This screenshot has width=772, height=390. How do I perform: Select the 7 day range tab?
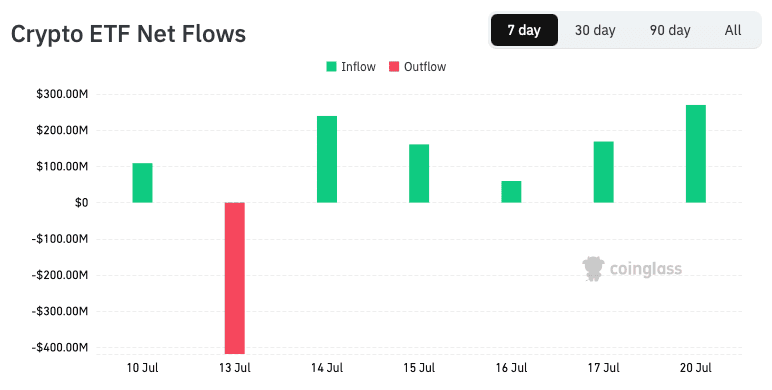point(524,30)
